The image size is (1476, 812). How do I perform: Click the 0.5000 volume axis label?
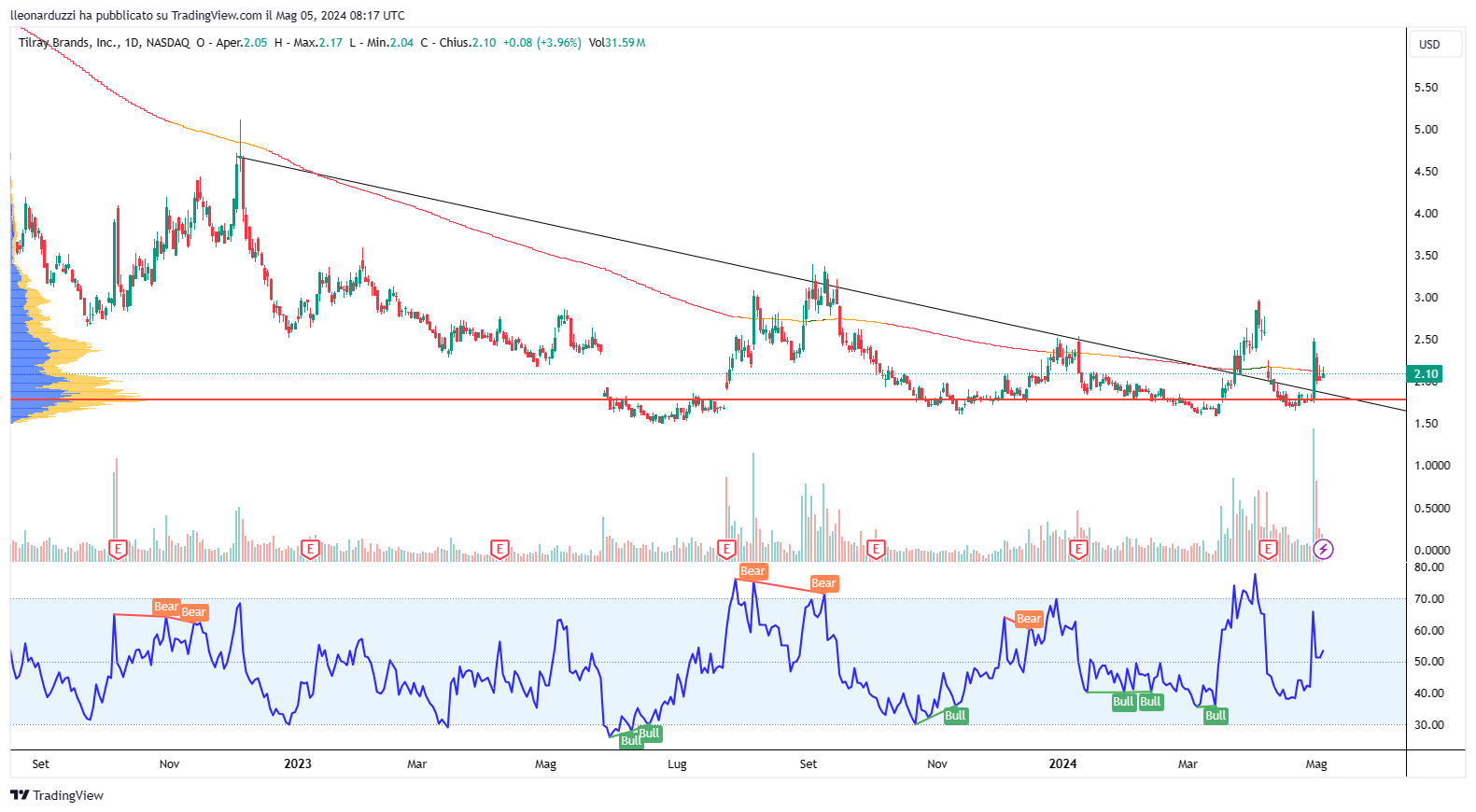pyautogui.click(x=1432, y=509)
